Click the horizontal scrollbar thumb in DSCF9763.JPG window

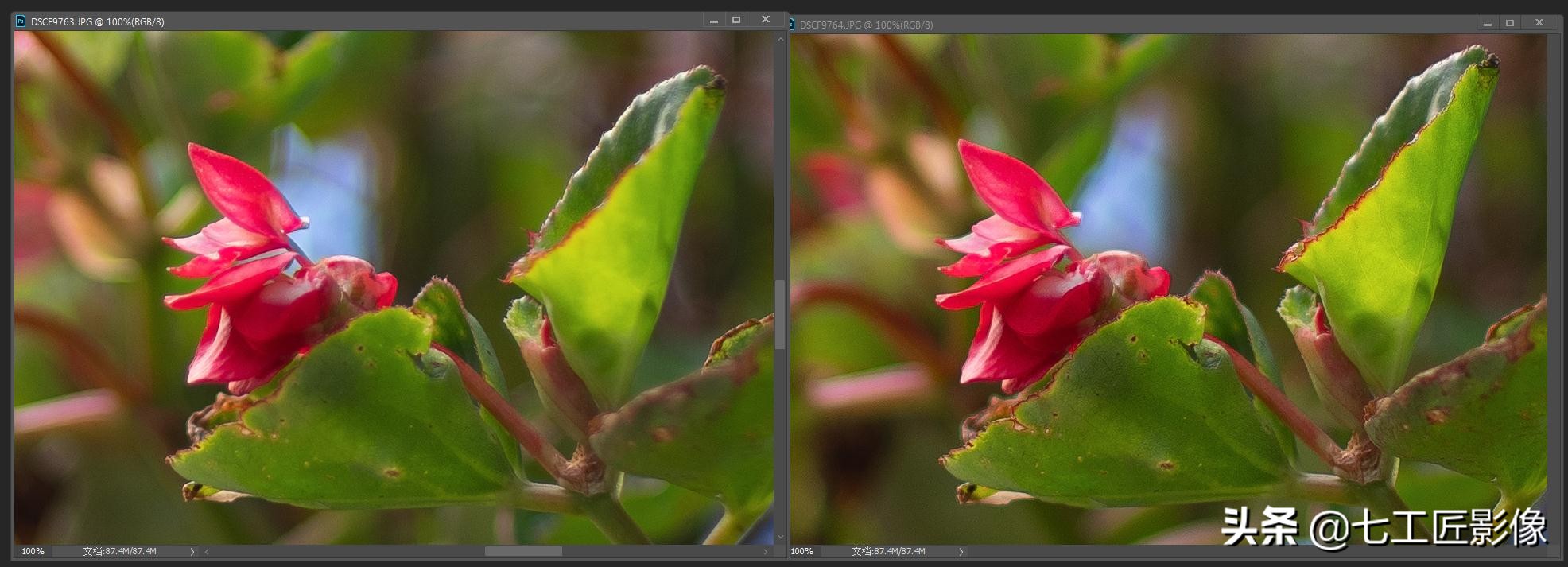coord(523,551)
